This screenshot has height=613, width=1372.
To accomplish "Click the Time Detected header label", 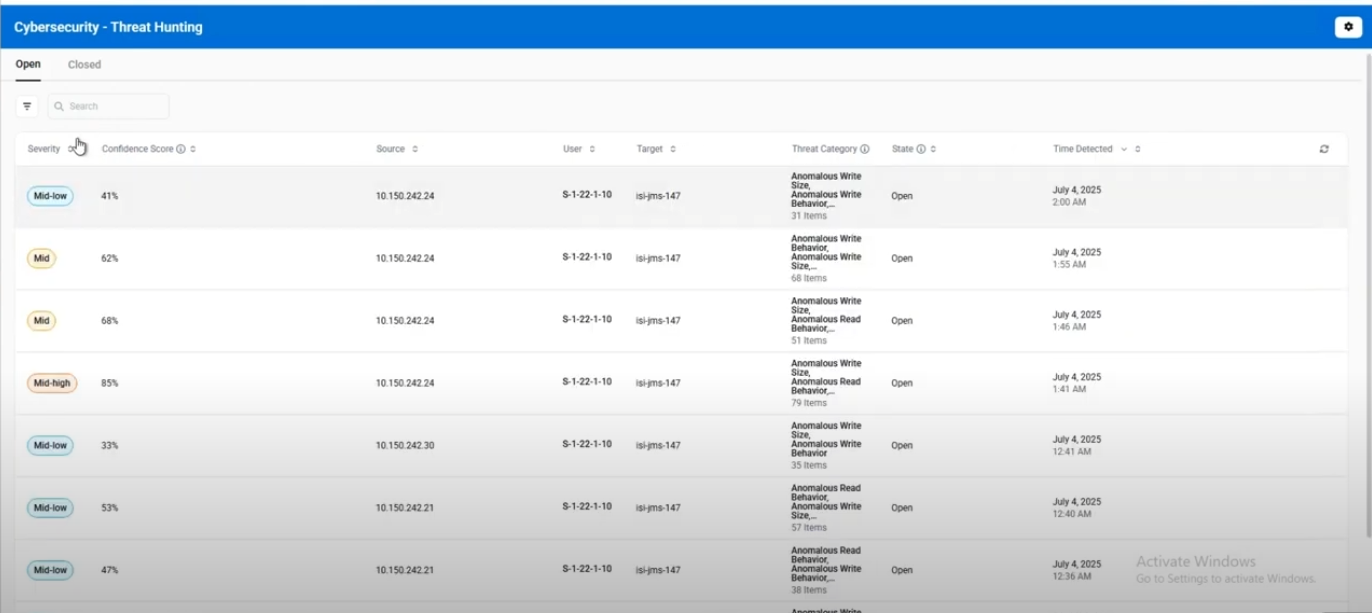I will (x=1082, y=149).
